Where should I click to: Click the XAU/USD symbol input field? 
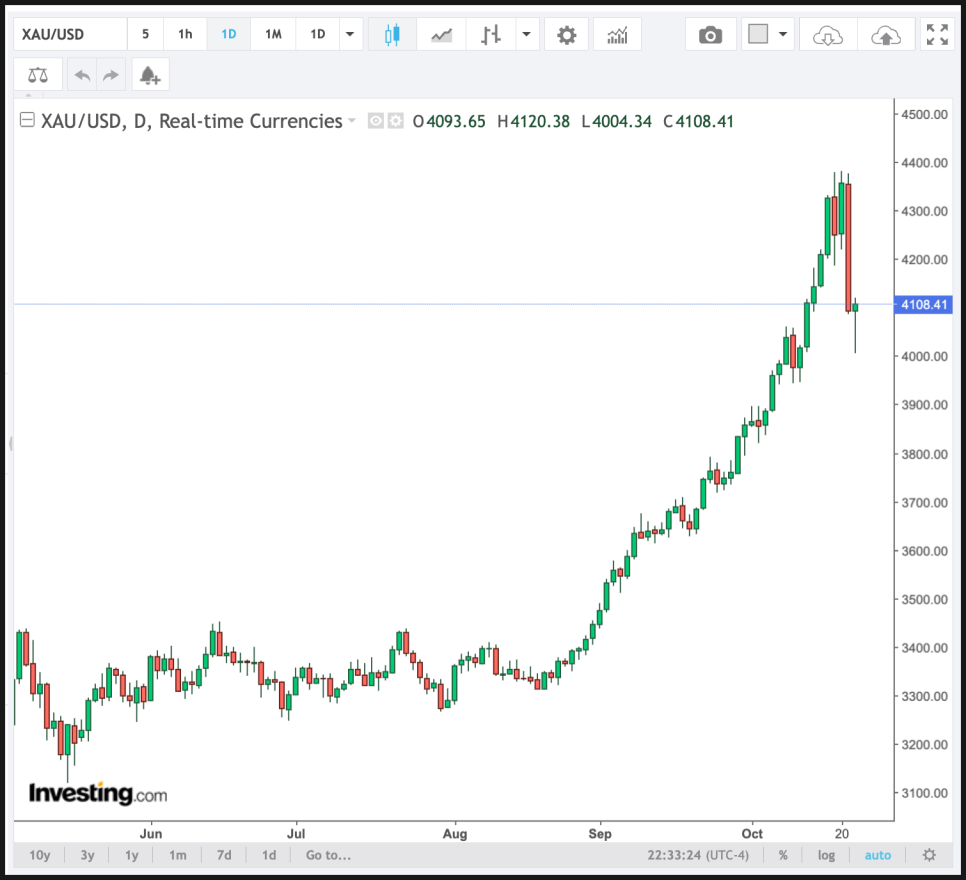click(70, 35)
